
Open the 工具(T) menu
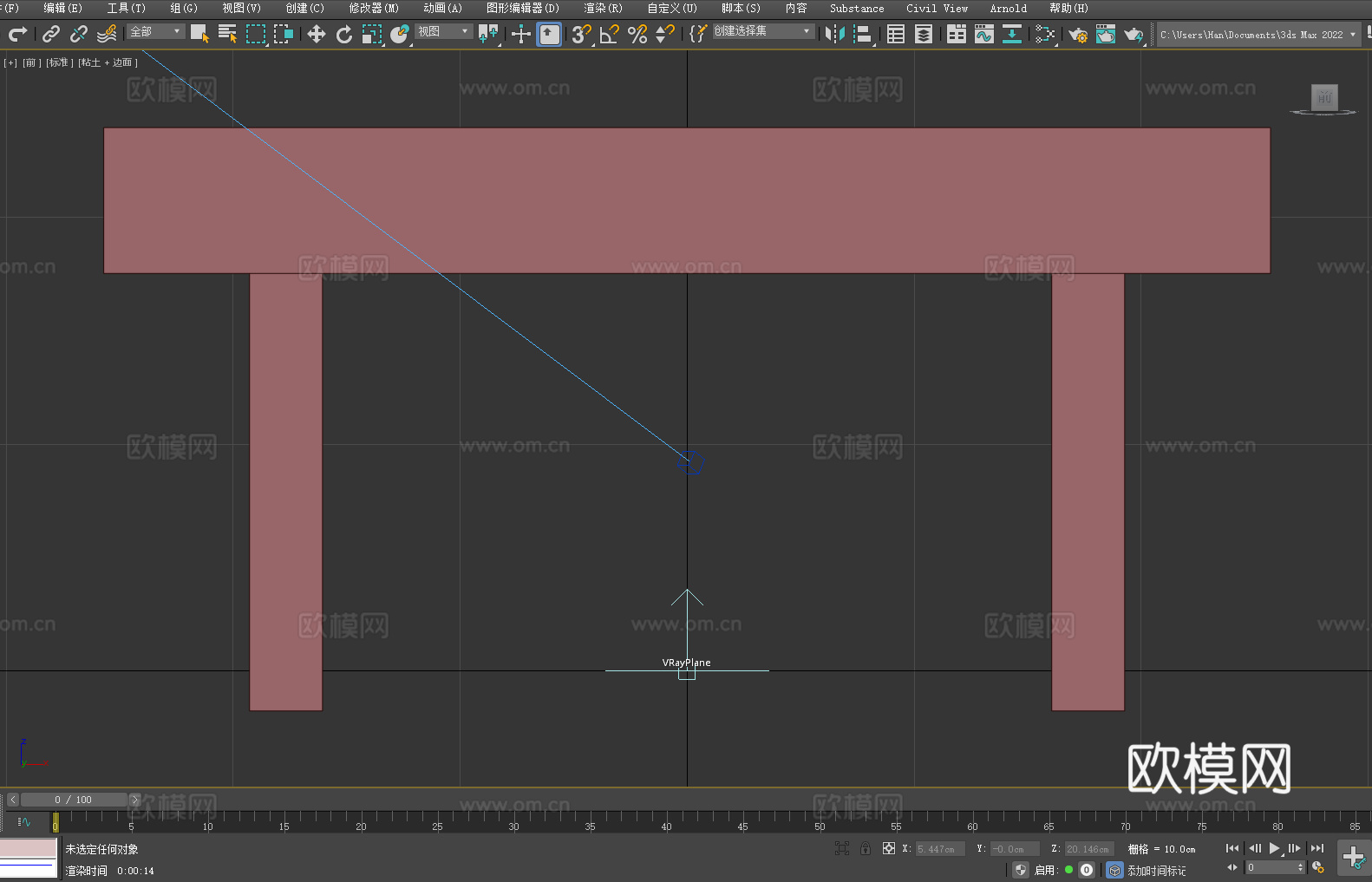pyautogui.click(x=127, y=8)
